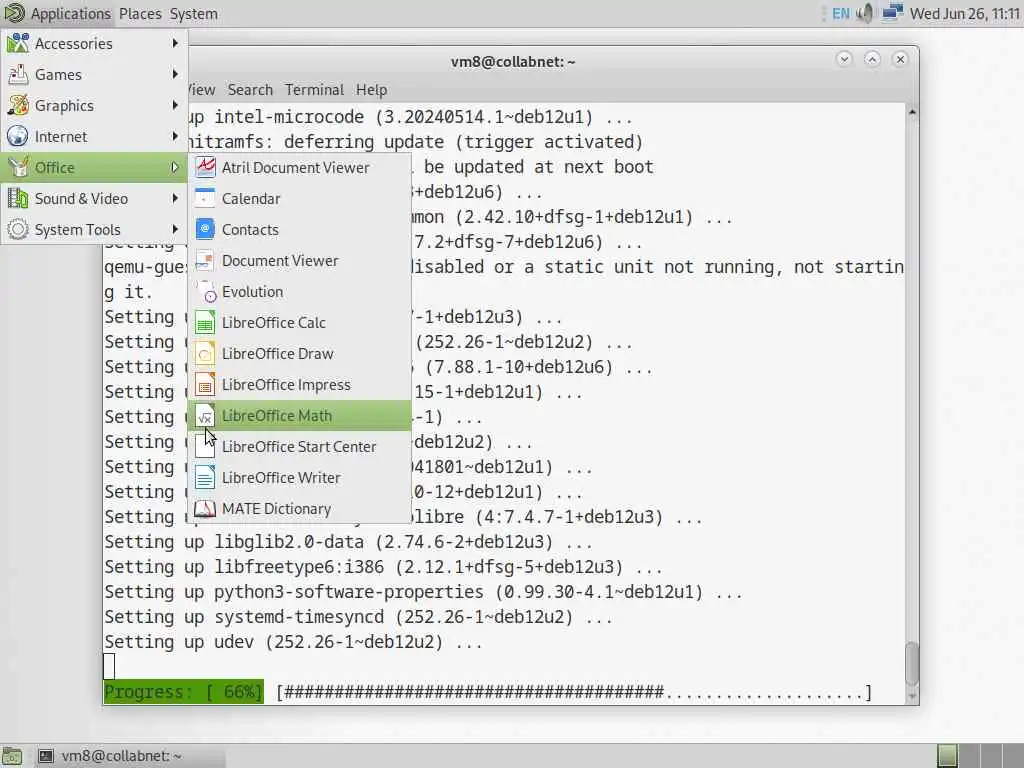Open the Places menu

pos(140,14)
